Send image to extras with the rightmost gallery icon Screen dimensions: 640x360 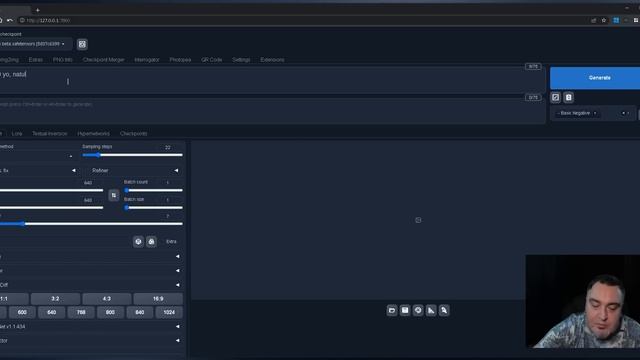coord(444,311)
